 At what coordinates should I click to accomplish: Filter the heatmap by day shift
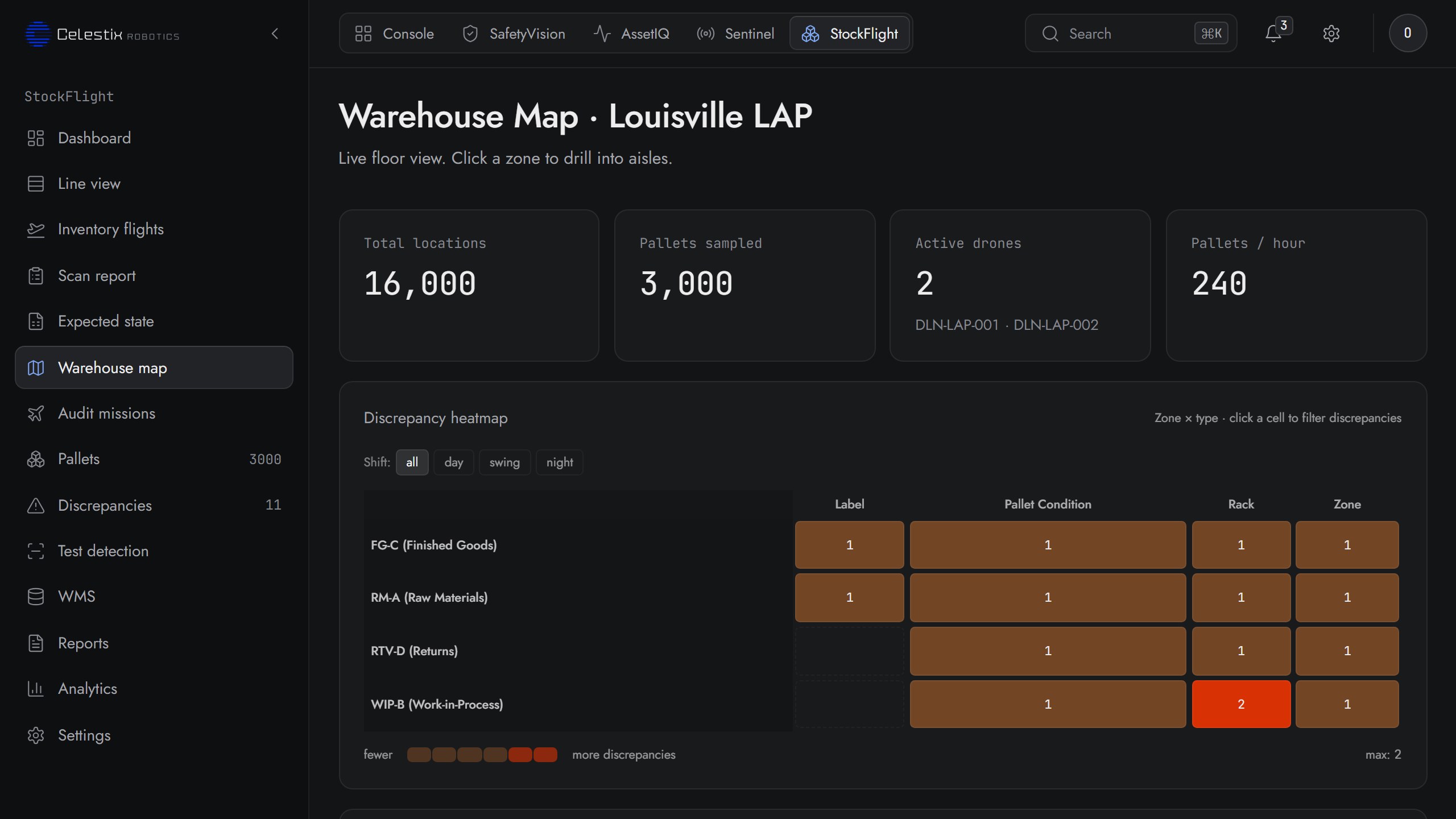pos(454,462)
